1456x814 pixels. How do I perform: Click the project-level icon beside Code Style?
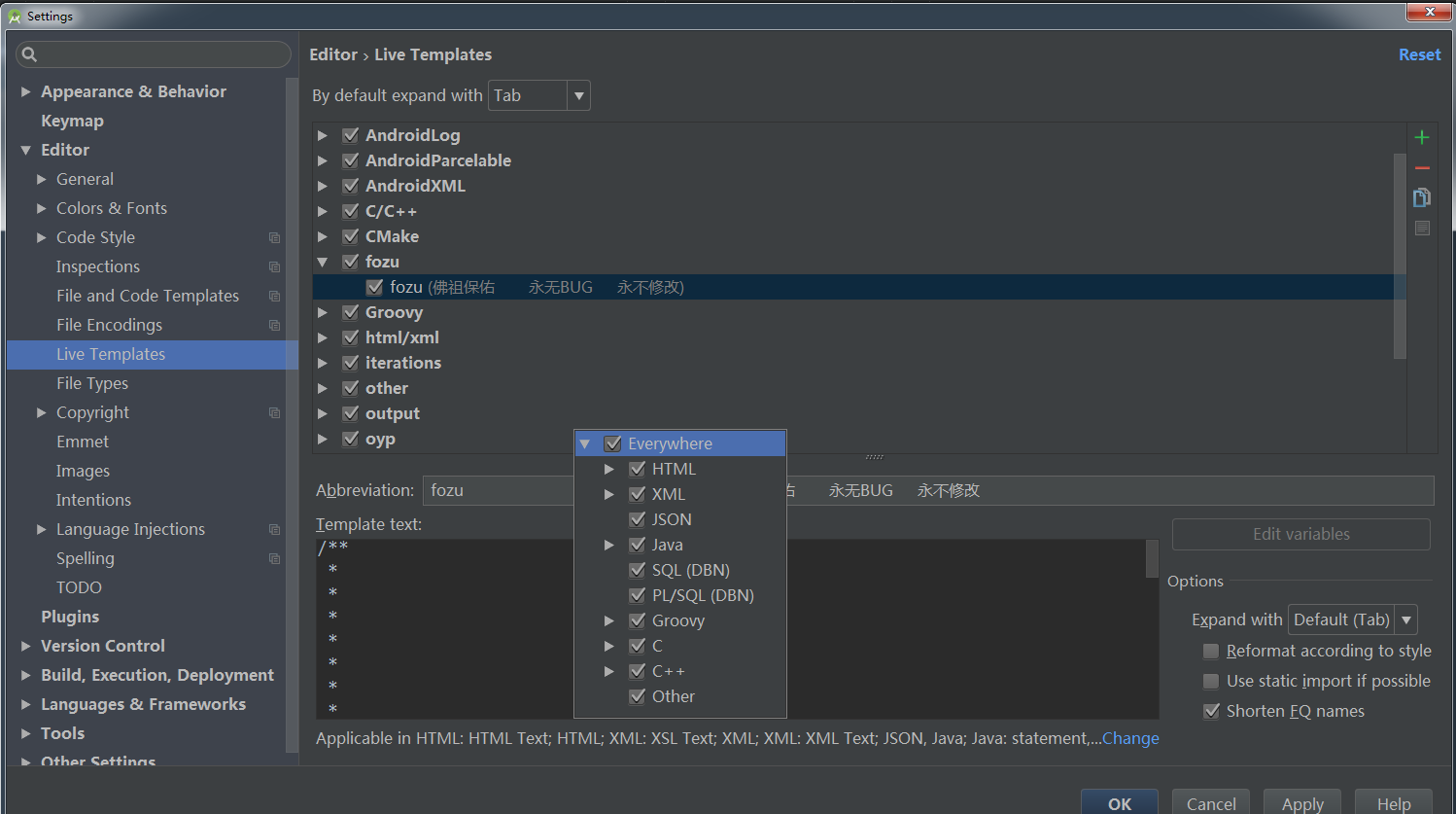point(274,237)
